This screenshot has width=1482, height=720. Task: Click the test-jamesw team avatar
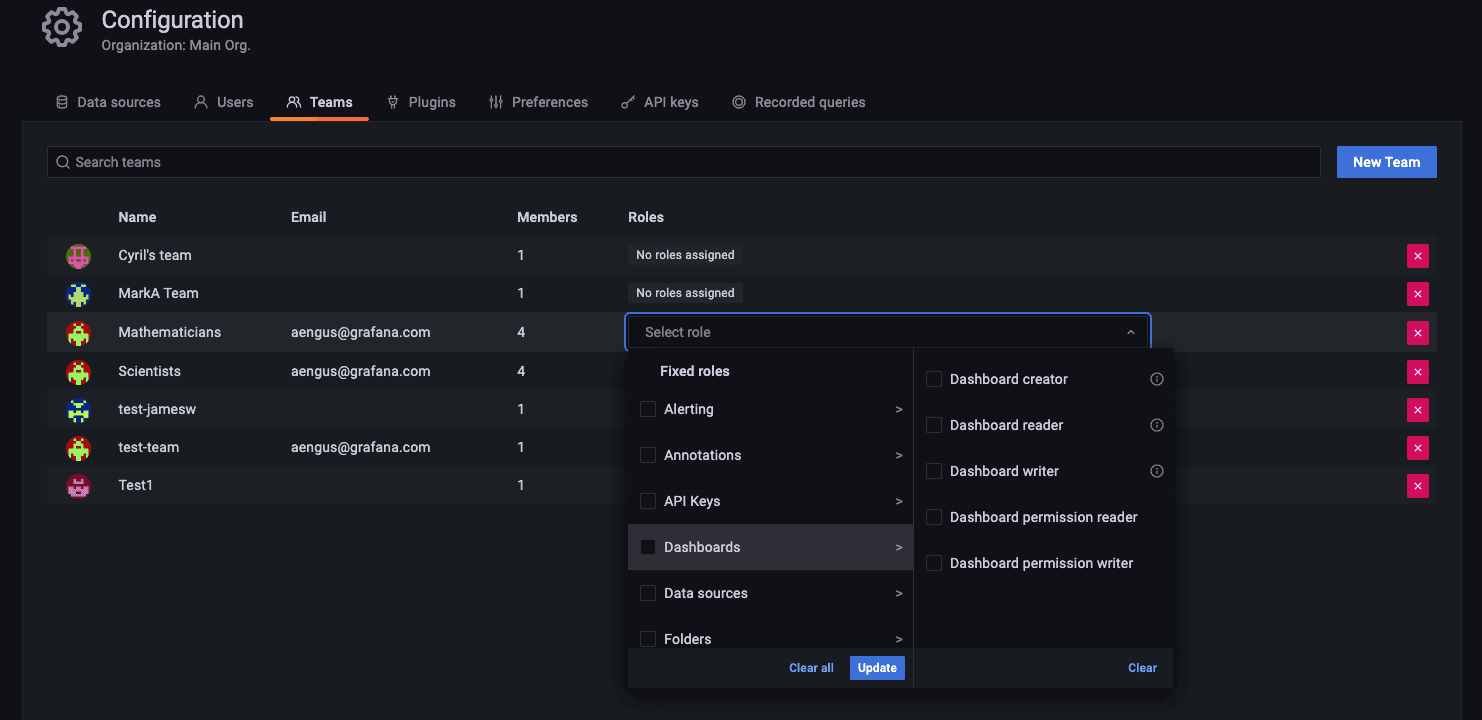78,409
